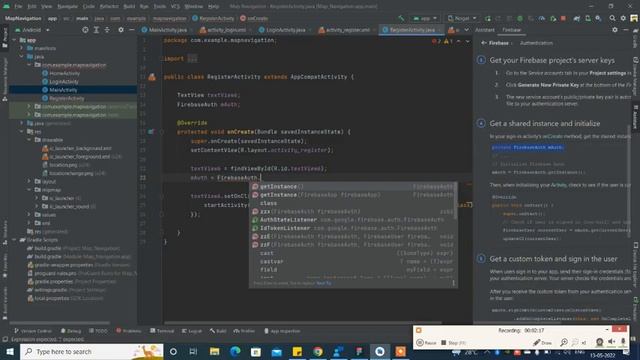Open Firebase panel settings gear
The height and width of the screenshot is (360, 640).
(x=615, y=30)
